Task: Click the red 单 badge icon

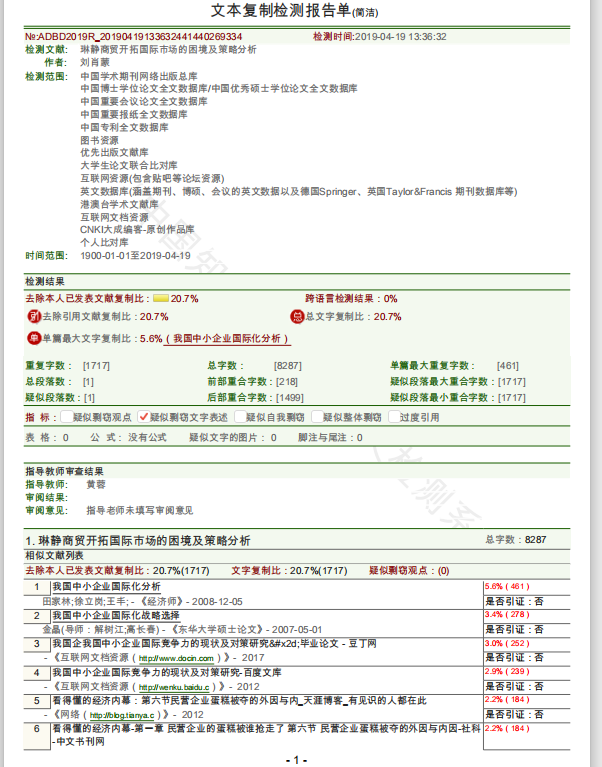Action: tap(34, 338)
